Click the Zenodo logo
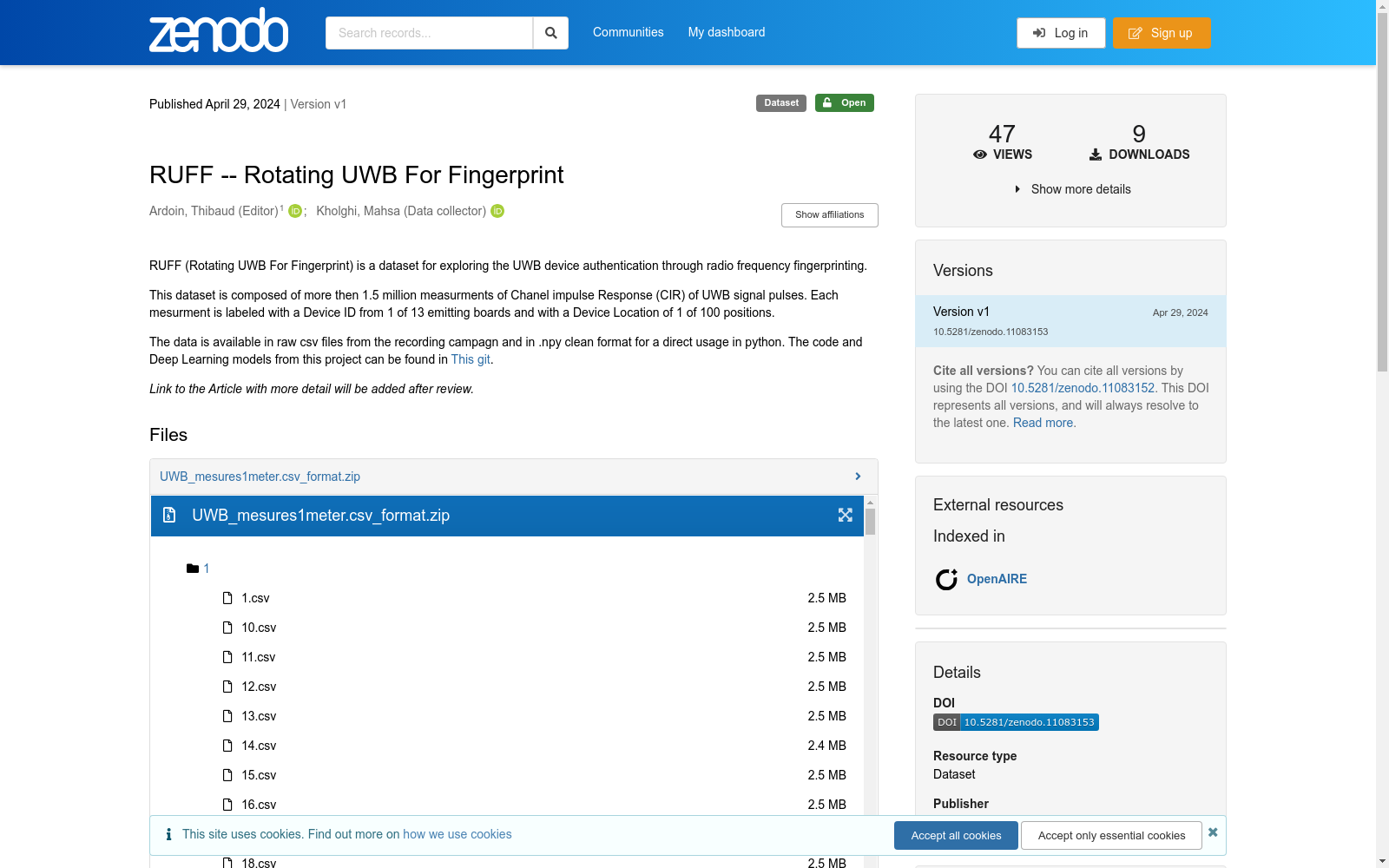The width and height of the screenshot is (1389, 868). click(x=219, y=31)
